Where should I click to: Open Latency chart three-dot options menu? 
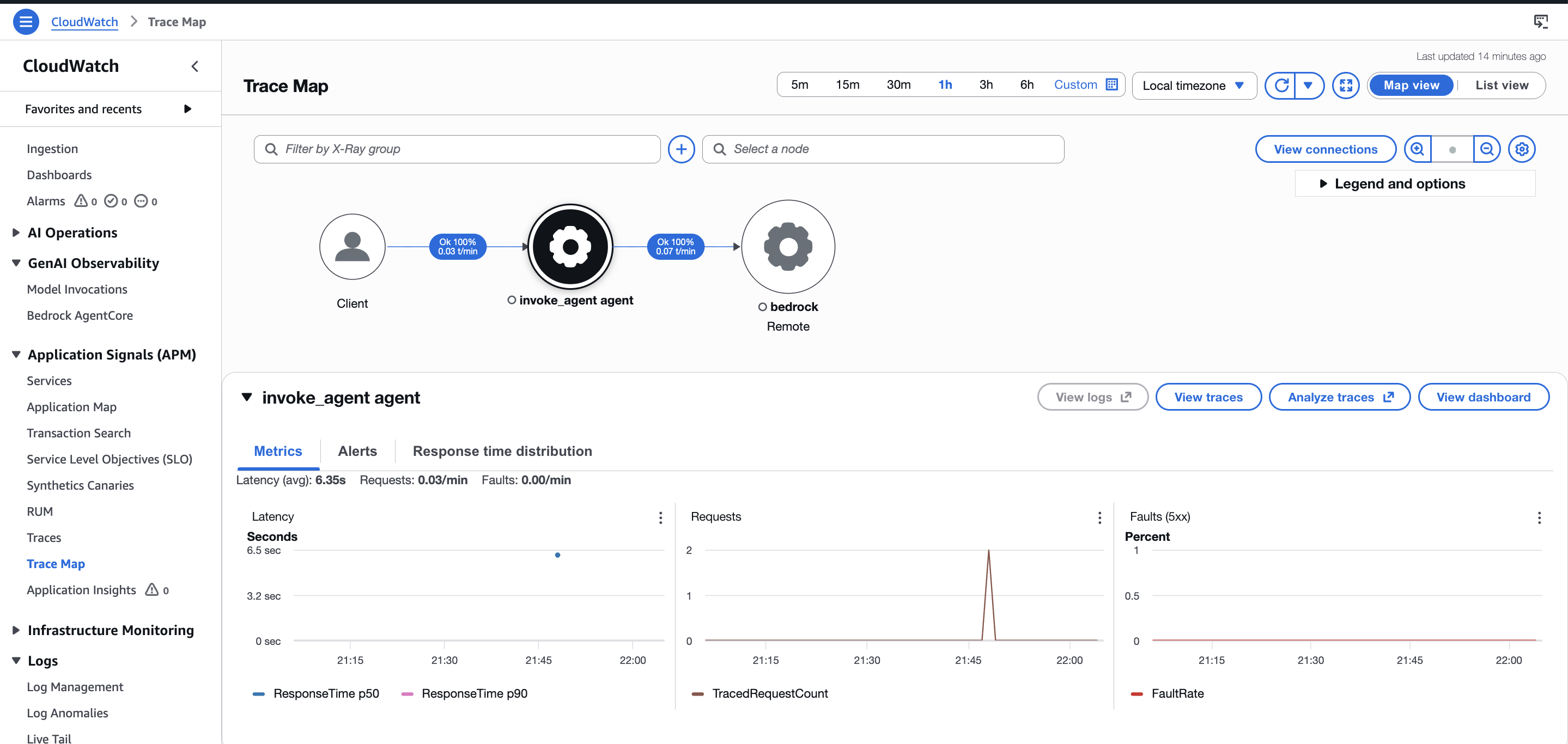coord(660,518)
